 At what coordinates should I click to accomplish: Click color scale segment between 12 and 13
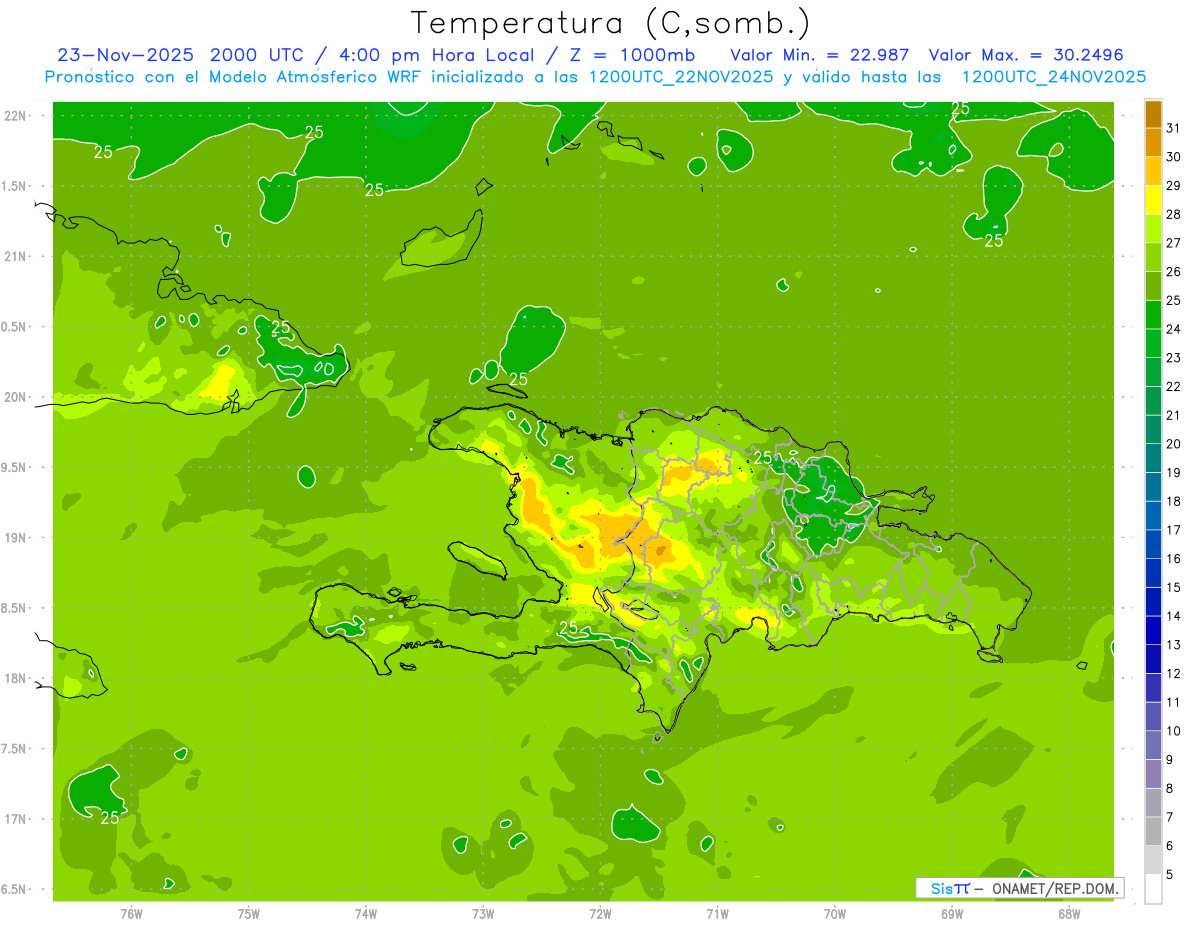[x=1153, y=660]
